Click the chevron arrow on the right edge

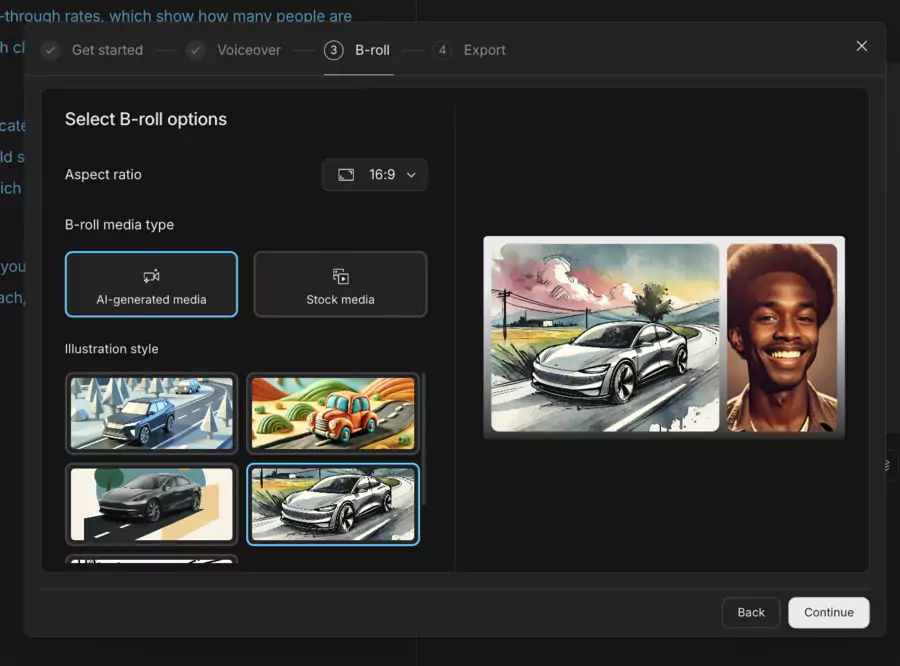click(x=884, y=464)
